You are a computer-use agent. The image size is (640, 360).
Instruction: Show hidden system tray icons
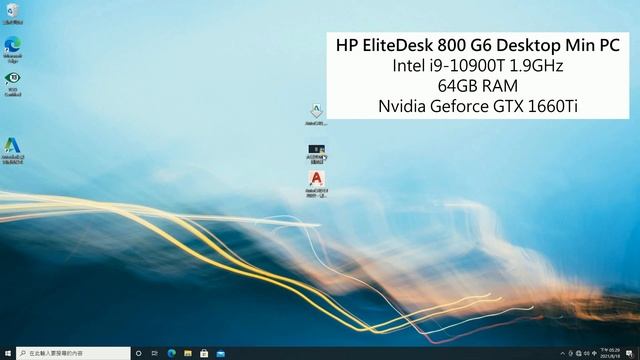click(563, 353)
